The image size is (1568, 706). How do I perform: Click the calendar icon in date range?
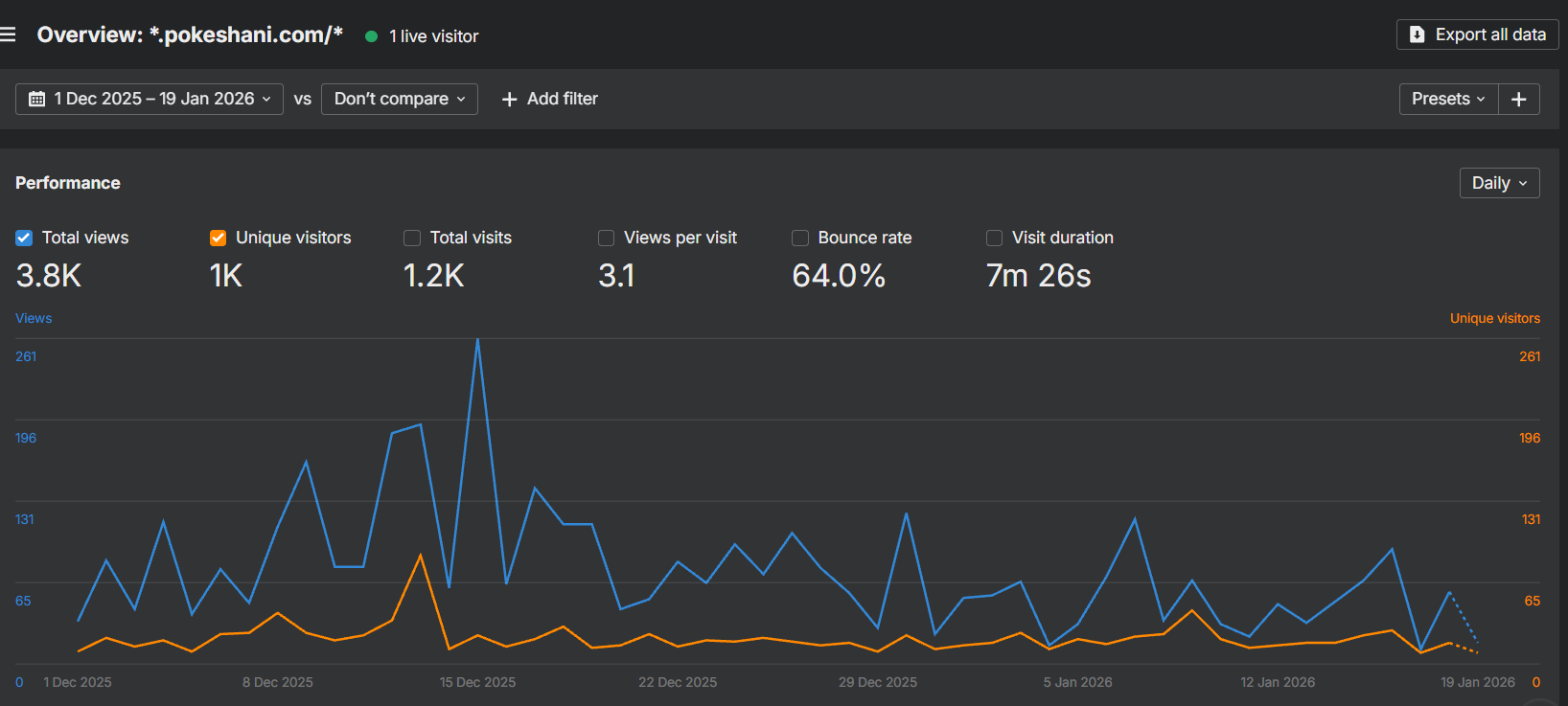coord(37,99)
